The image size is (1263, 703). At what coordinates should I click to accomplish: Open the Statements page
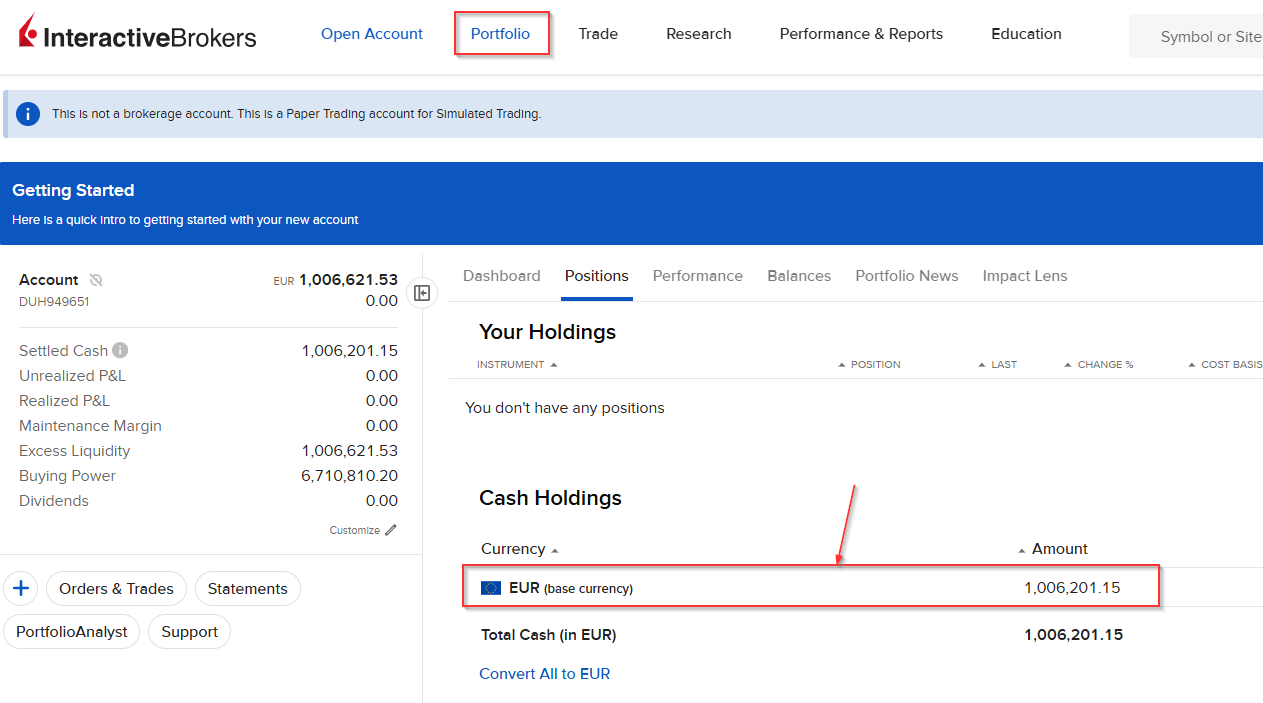(247, 588)
